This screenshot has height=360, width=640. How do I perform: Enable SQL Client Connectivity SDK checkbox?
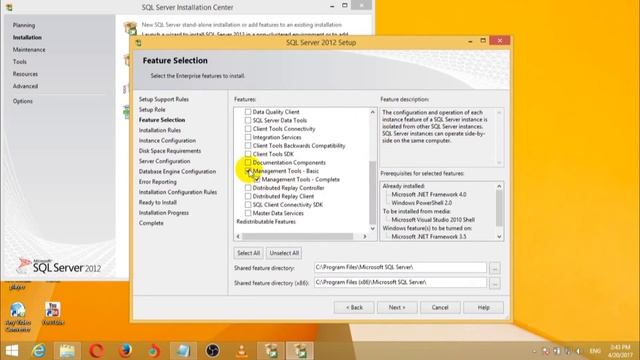[248, 204]
